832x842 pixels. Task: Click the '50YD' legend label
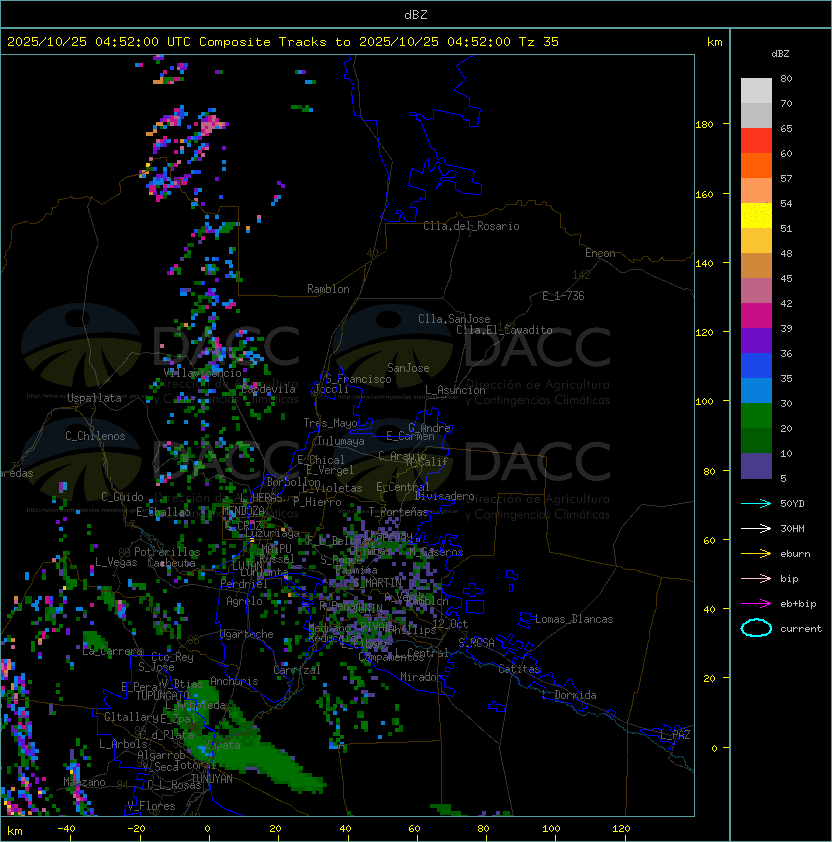click(792, 504)
